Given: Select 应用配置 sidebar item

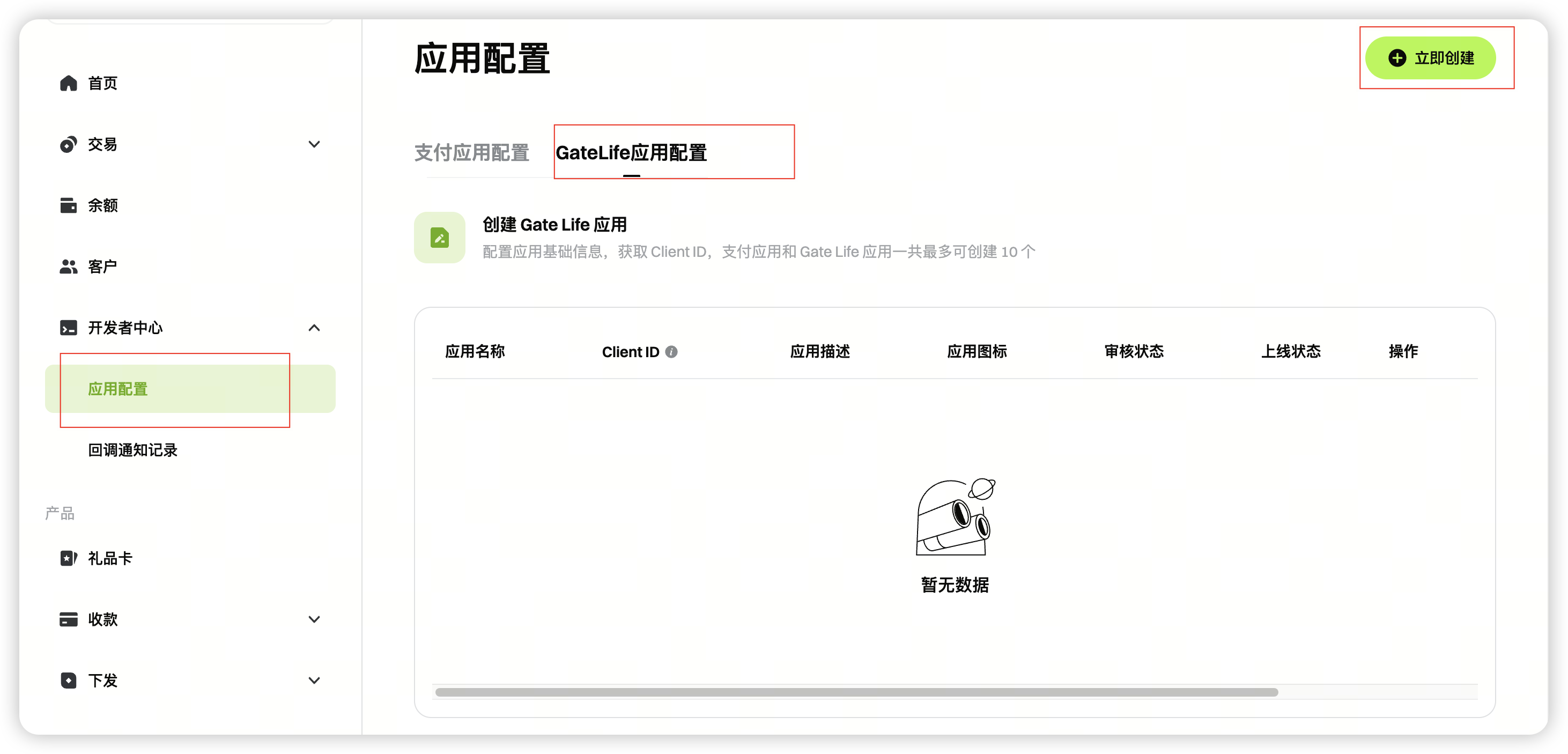Looking at the screenshot, I should pyautogui.click(x=118, y=389).
